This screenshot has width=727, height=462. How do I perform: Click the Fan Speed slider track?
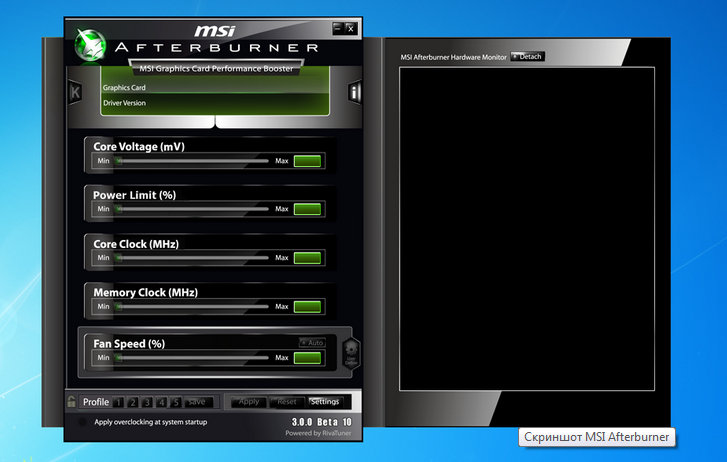click(192, 358)
